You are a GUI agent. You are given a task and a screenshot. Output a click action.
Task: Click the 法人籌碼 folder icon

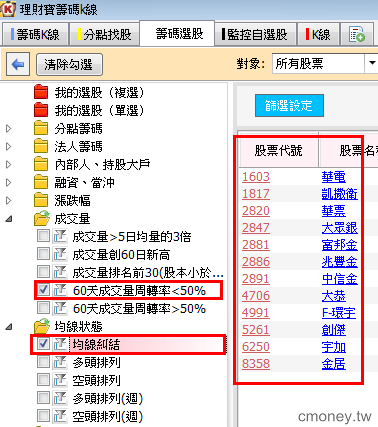tap(41, 146)
